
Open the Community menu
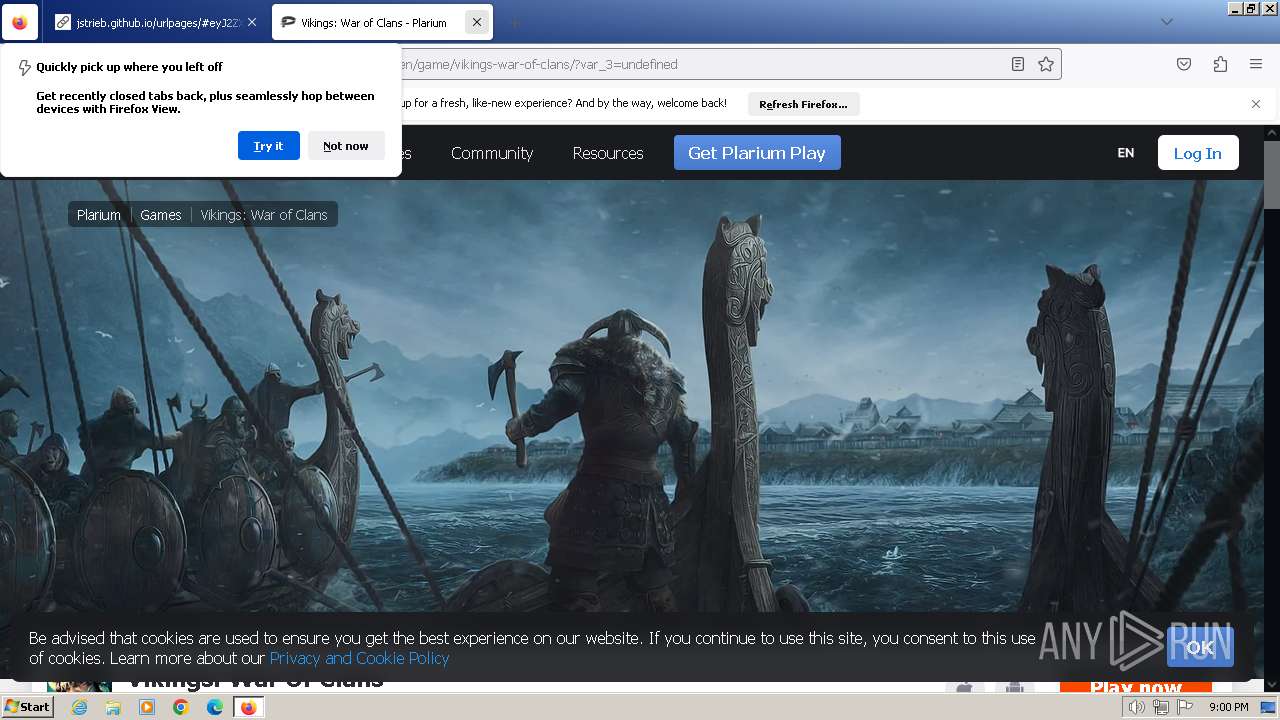492,153
